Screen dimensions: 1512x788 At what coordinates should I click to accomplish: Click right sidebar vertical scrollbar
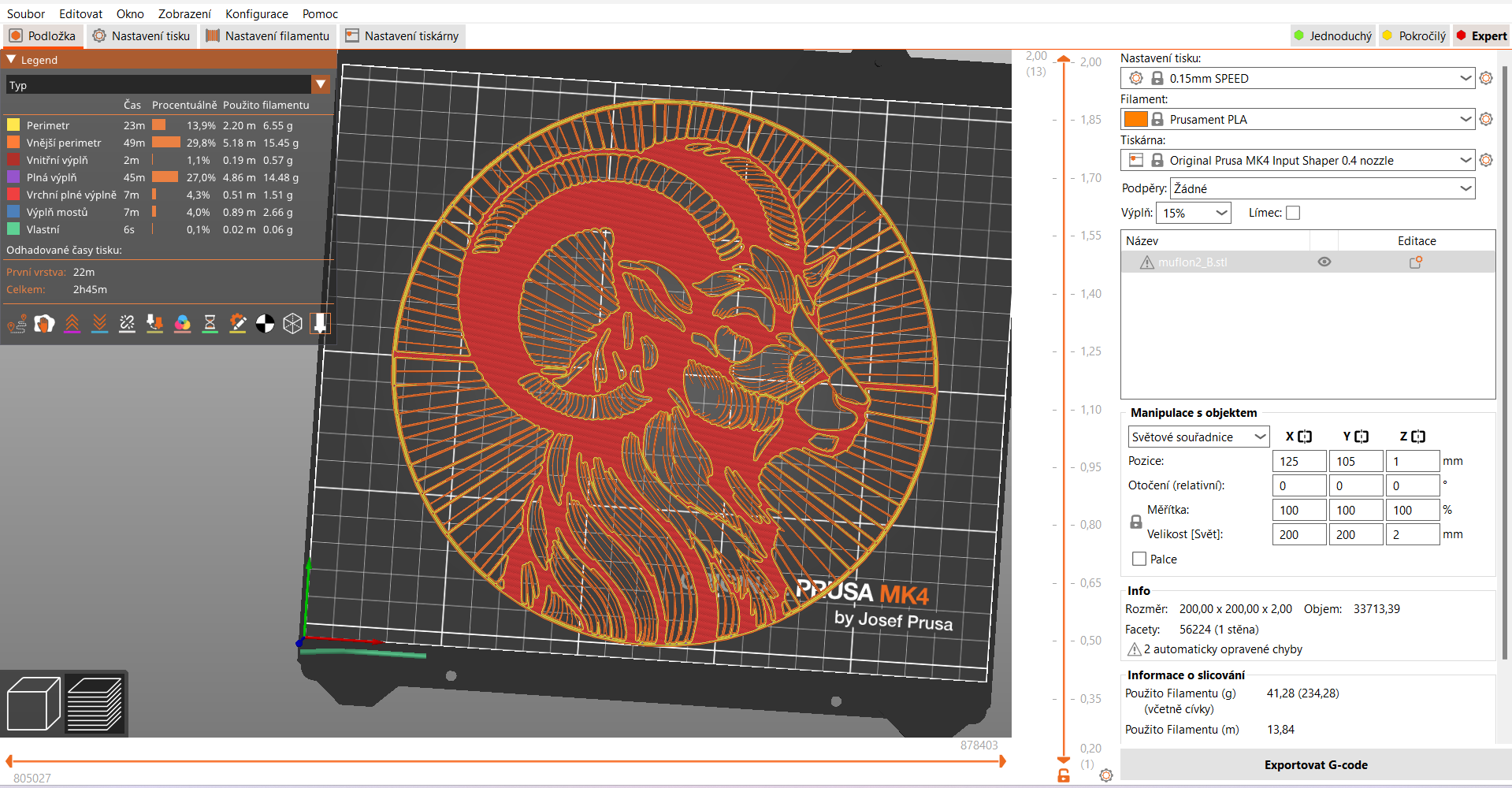coord(1505,362)
